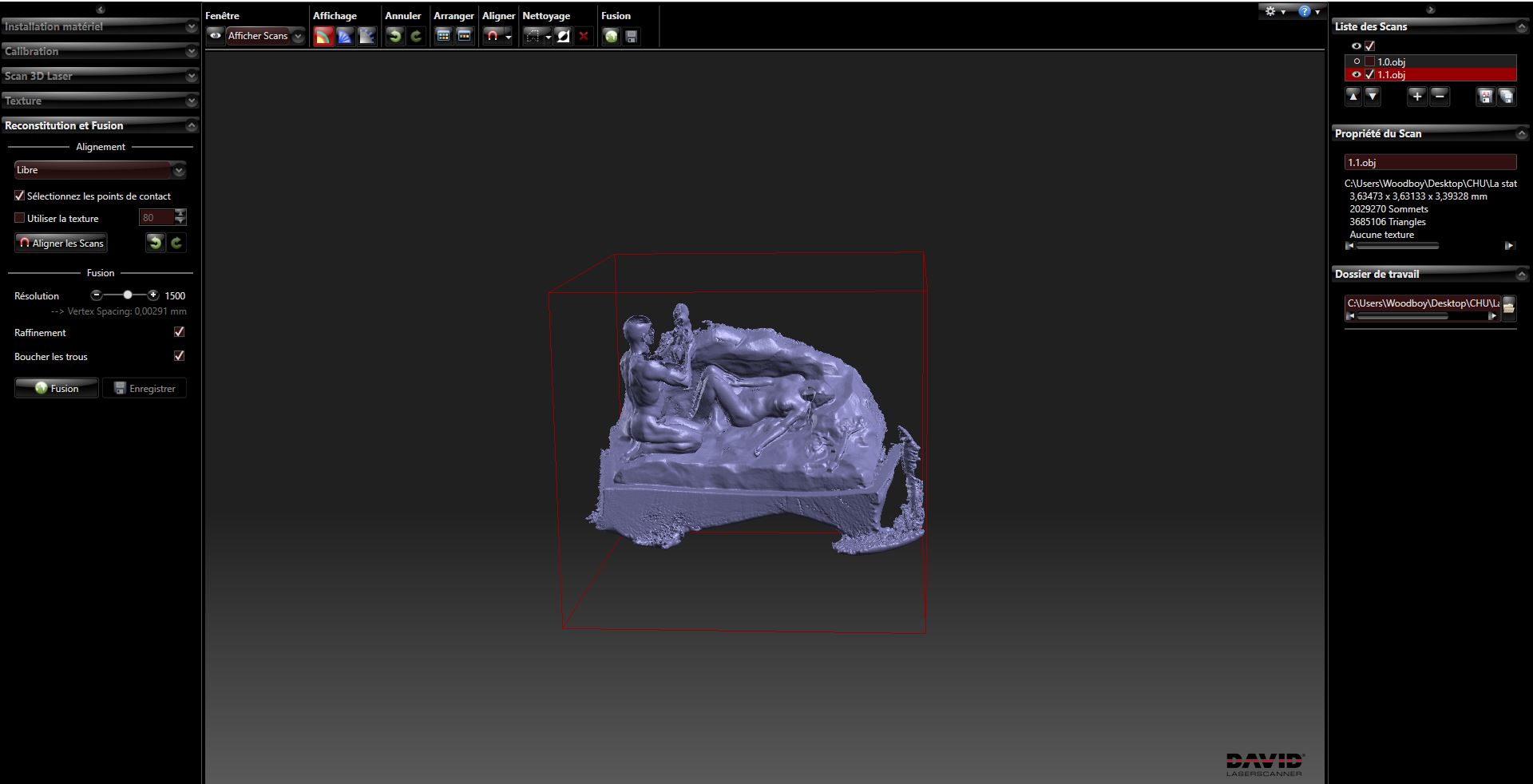Click the invert selection icon under Nettoyage
Image resolution: width=1533 pixels, height=784 pixels.
[x=563, y=36]
